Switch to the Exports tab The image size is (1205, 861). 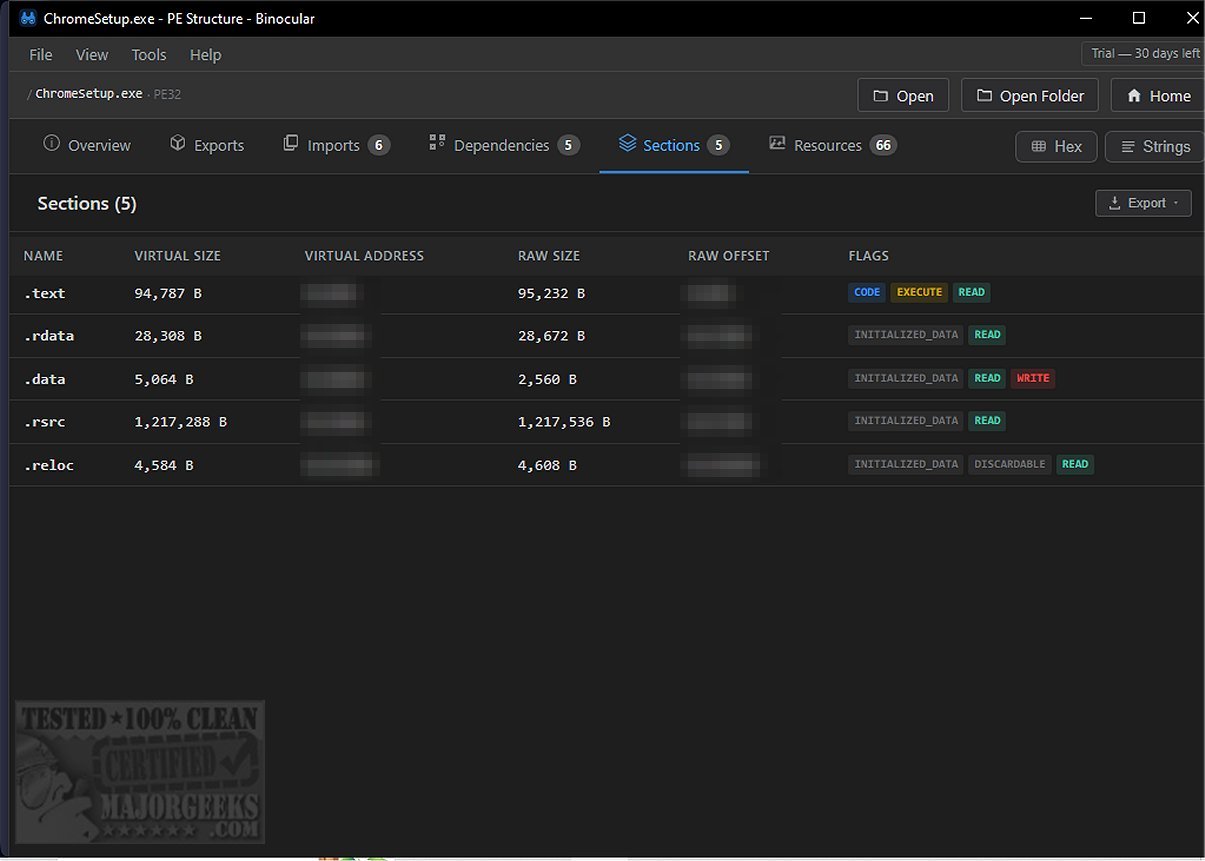[x=207, y=145]
